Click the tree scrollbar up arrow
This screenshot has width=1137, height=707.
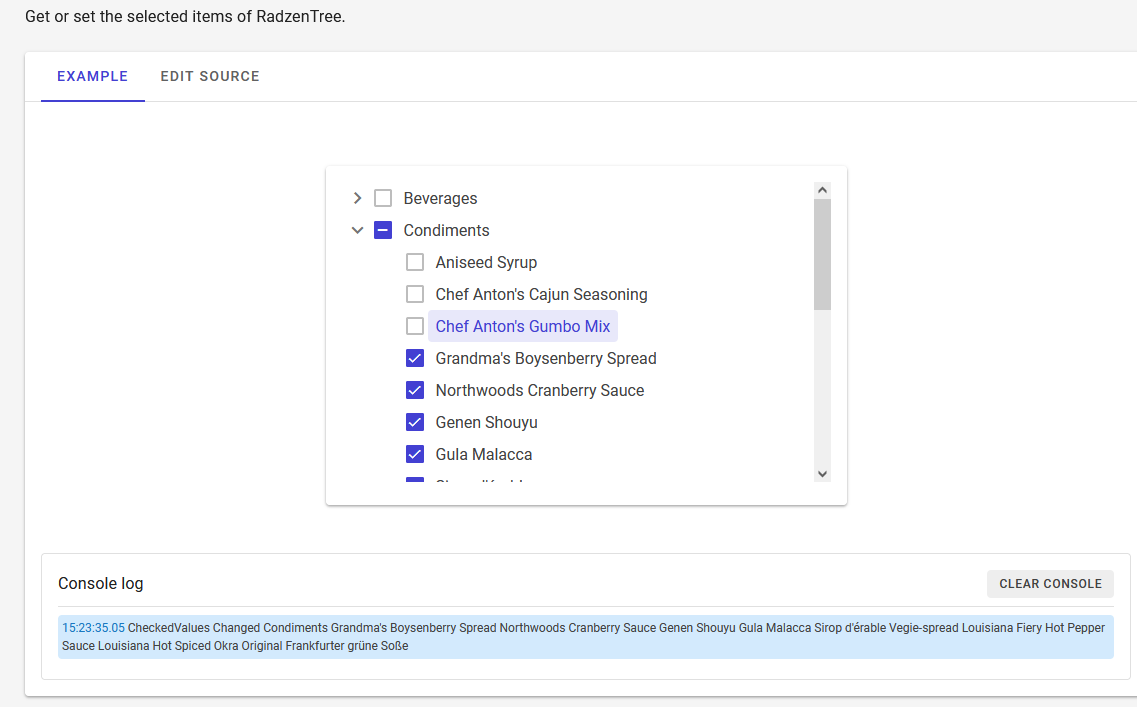pos(822,190)
